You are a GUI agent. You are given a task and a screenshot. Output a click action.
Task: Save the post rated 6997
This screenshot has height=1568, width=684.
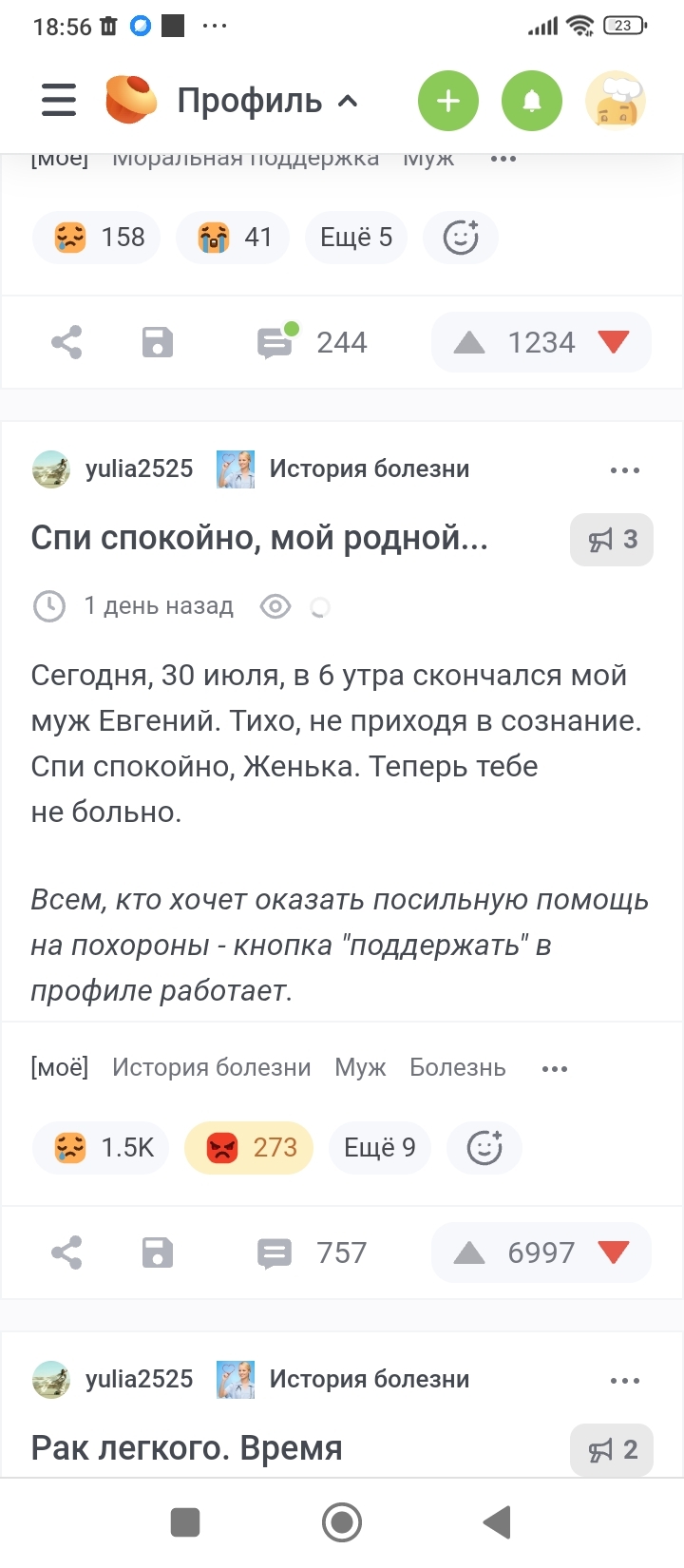tap(158, 1252)
